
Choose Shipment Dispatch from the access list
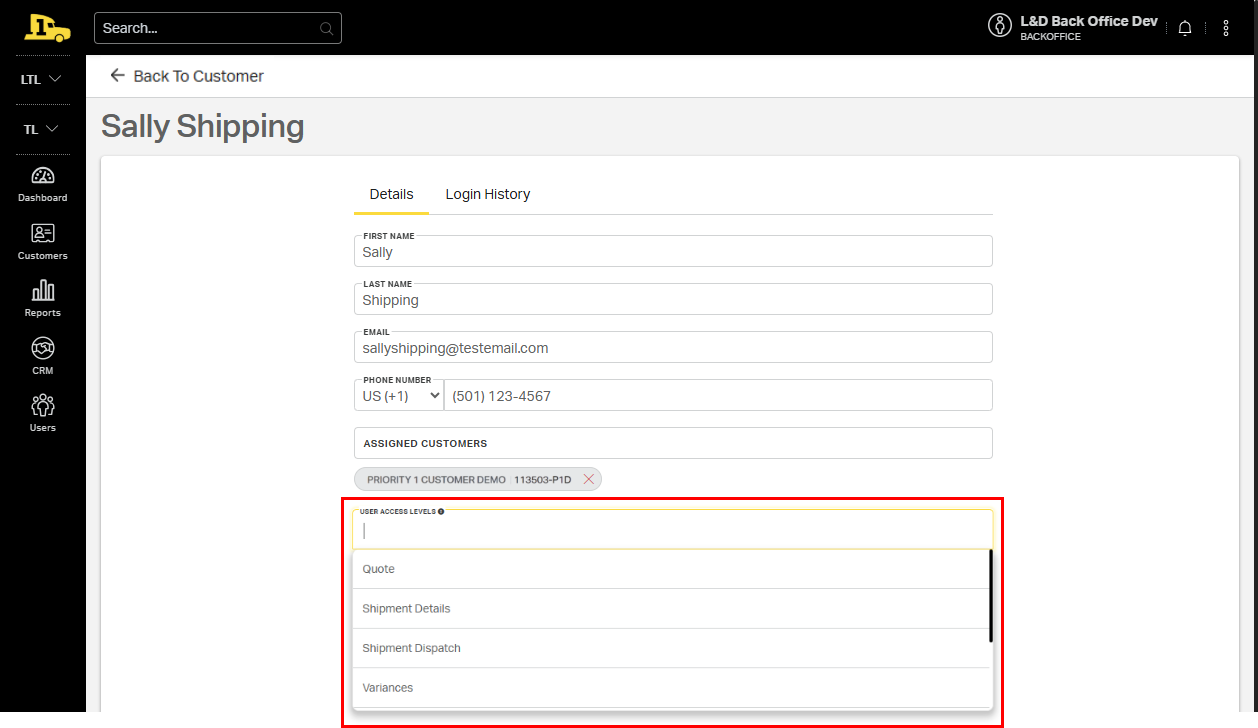411,648
